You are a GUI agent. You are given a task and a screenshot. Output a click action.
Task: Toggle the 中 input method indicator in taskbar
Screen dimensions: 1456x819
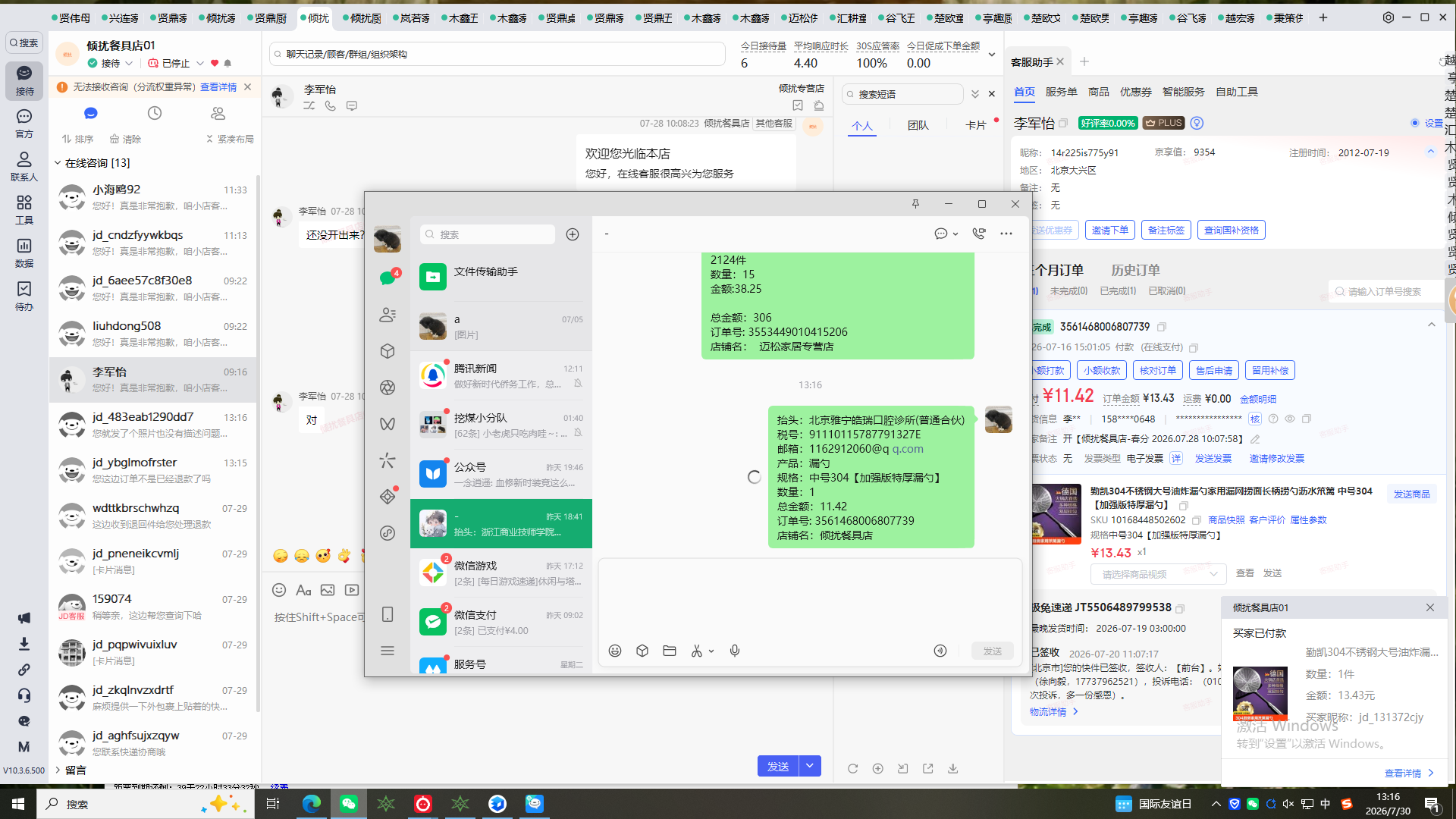(1326, 804)
